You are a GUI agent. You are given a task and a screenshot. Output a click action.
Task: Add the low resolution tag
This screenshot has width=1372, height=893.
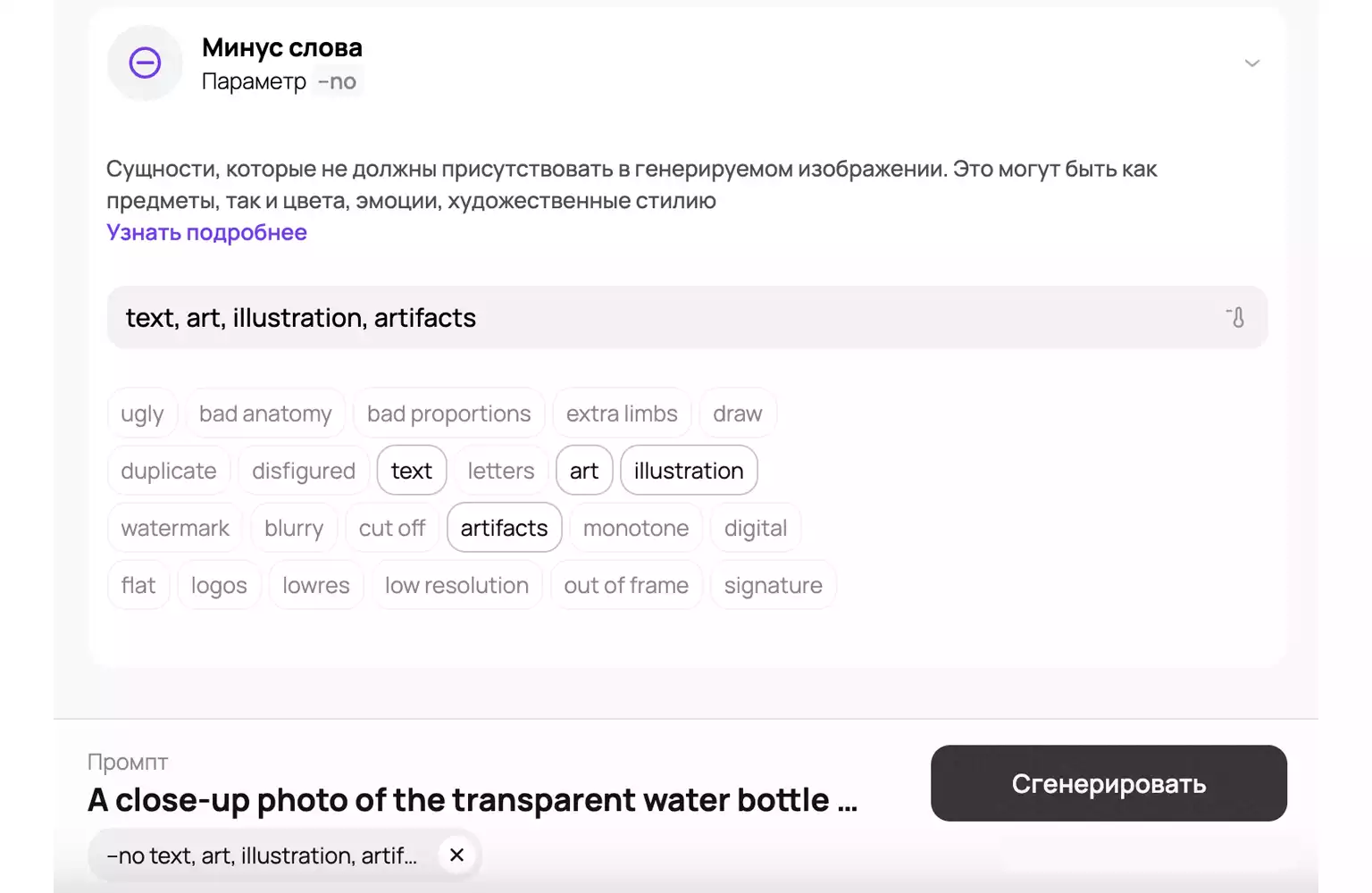tap(456, 585)
